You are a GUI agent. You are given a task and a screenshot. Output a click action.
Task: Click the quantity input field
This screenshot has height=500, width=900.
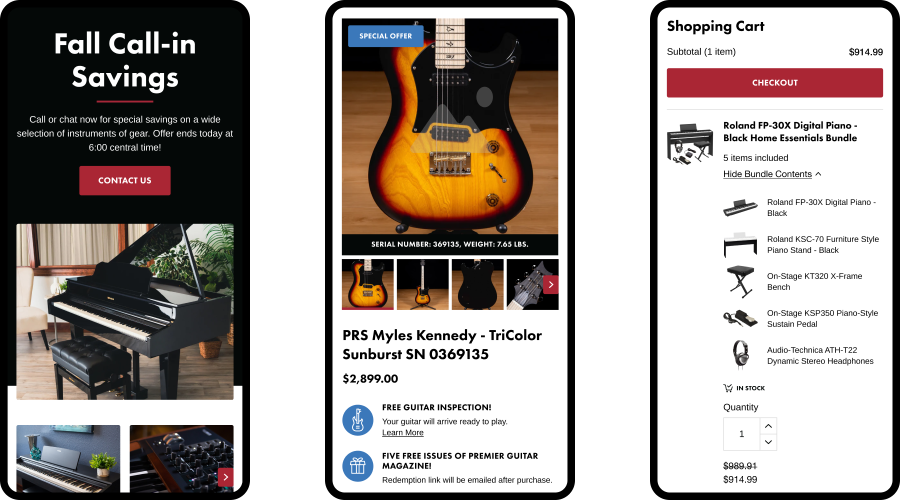tap(742, 434)
